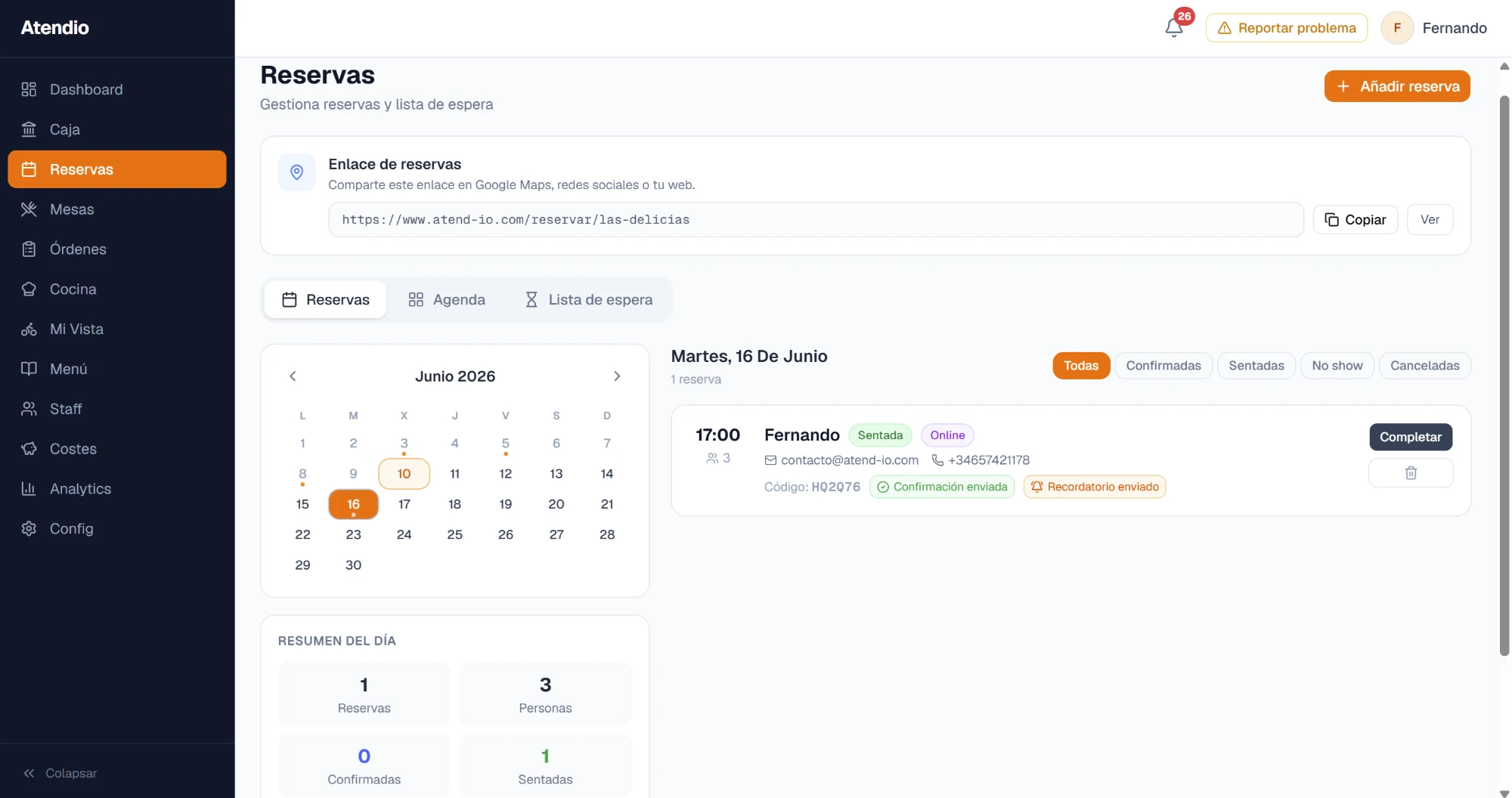Select June 28 in calendar
Viewport: 1512px width, 798px height.
(607, 534)
